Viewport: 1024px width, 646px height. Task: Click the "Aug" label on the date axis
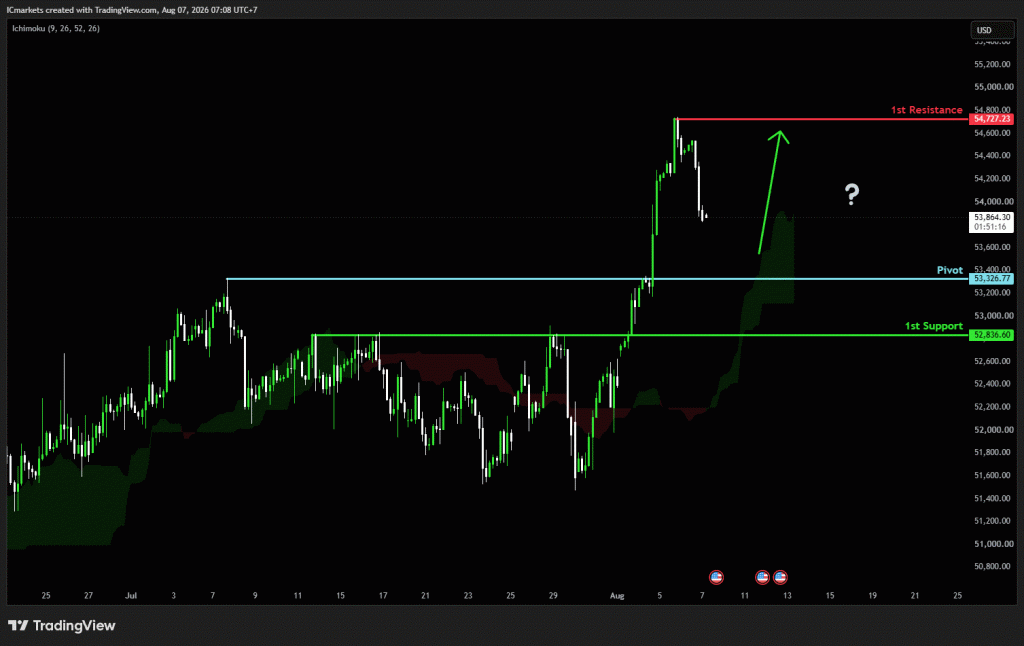coord(617,596)
